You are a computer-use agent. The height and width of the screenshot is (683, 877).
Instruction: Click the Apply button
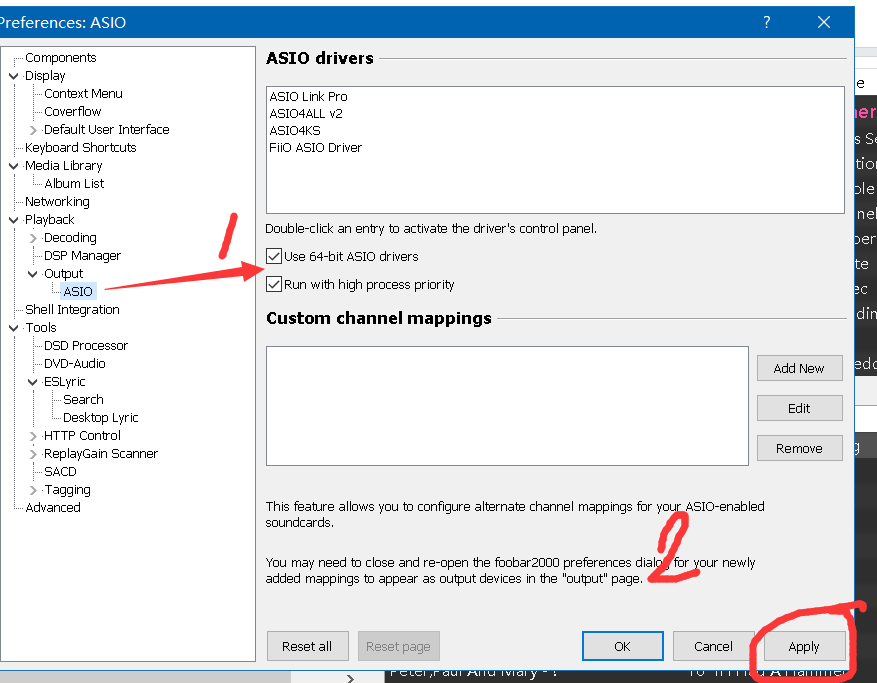click(x=804, y=646)
